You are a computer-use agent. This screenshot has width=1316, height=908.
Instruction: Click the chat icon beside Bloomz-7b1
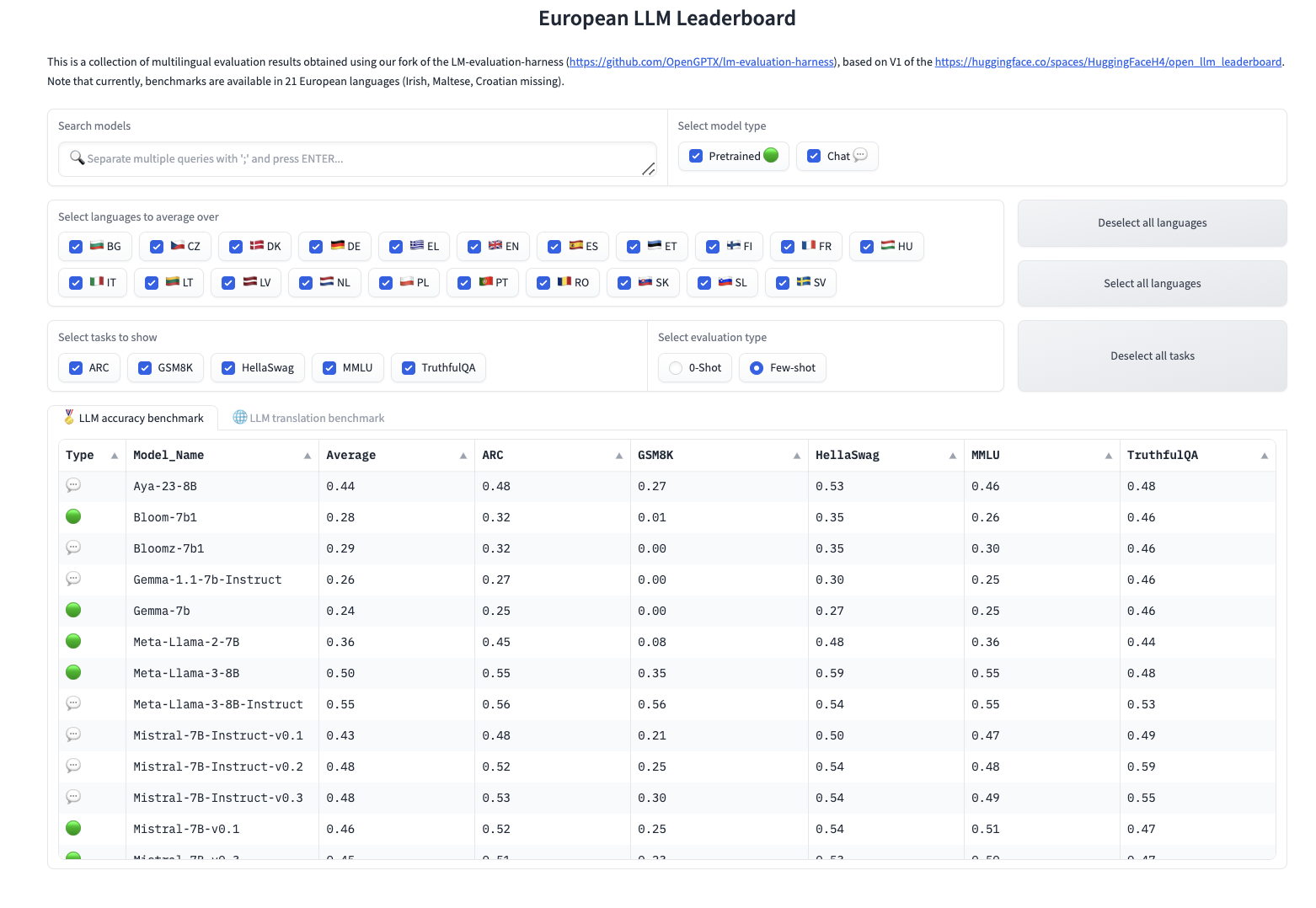coord(73,547)
